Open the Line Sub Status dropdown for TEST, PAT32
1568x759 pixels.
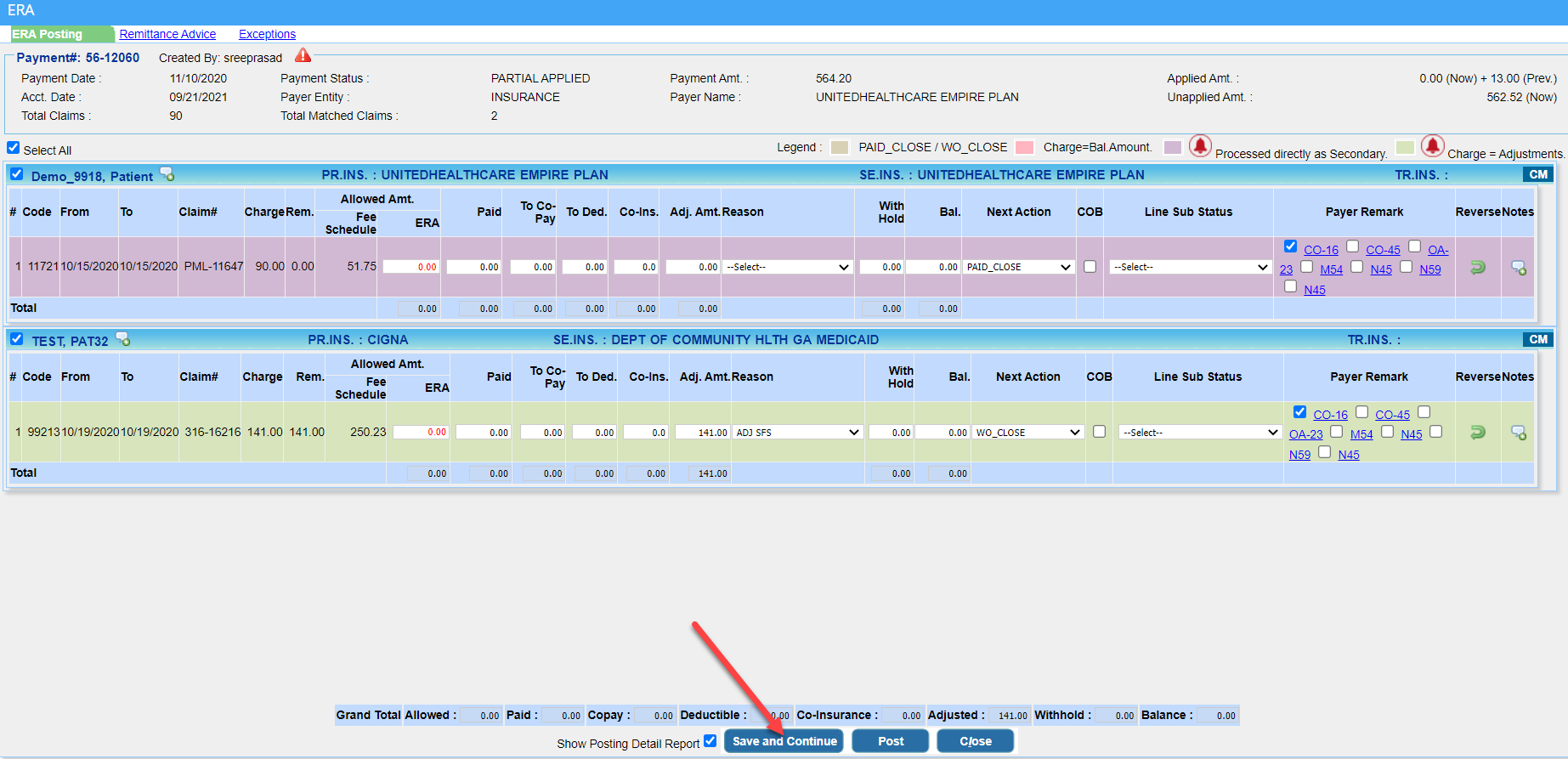click(x=1199, y=433)
